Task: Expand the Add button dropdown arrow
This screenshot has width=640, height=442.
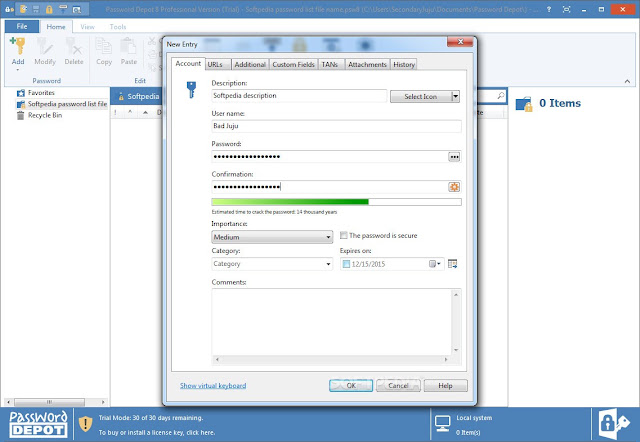Action: click(18, 70)
